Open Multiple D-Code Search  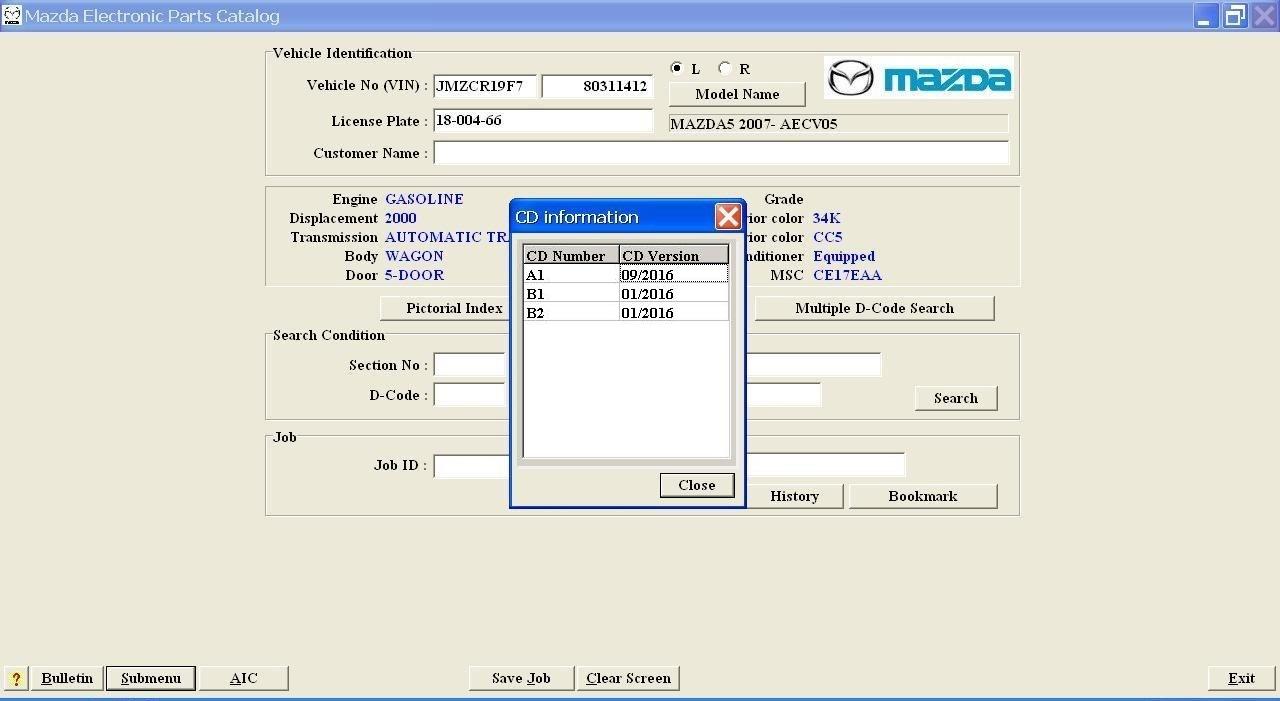coord(874,308)
